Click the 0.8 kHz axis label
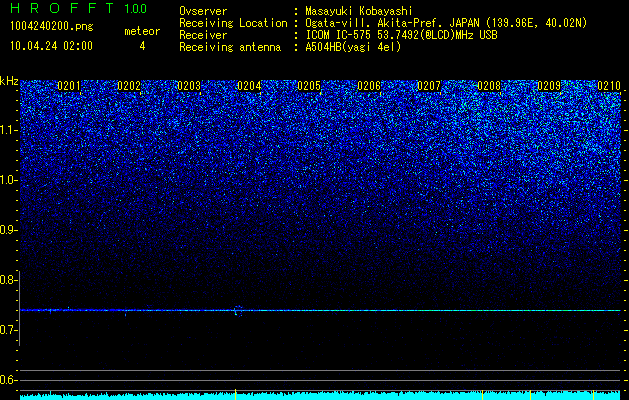The width and height of the screenshot is (629, 400). pos(9,280)
